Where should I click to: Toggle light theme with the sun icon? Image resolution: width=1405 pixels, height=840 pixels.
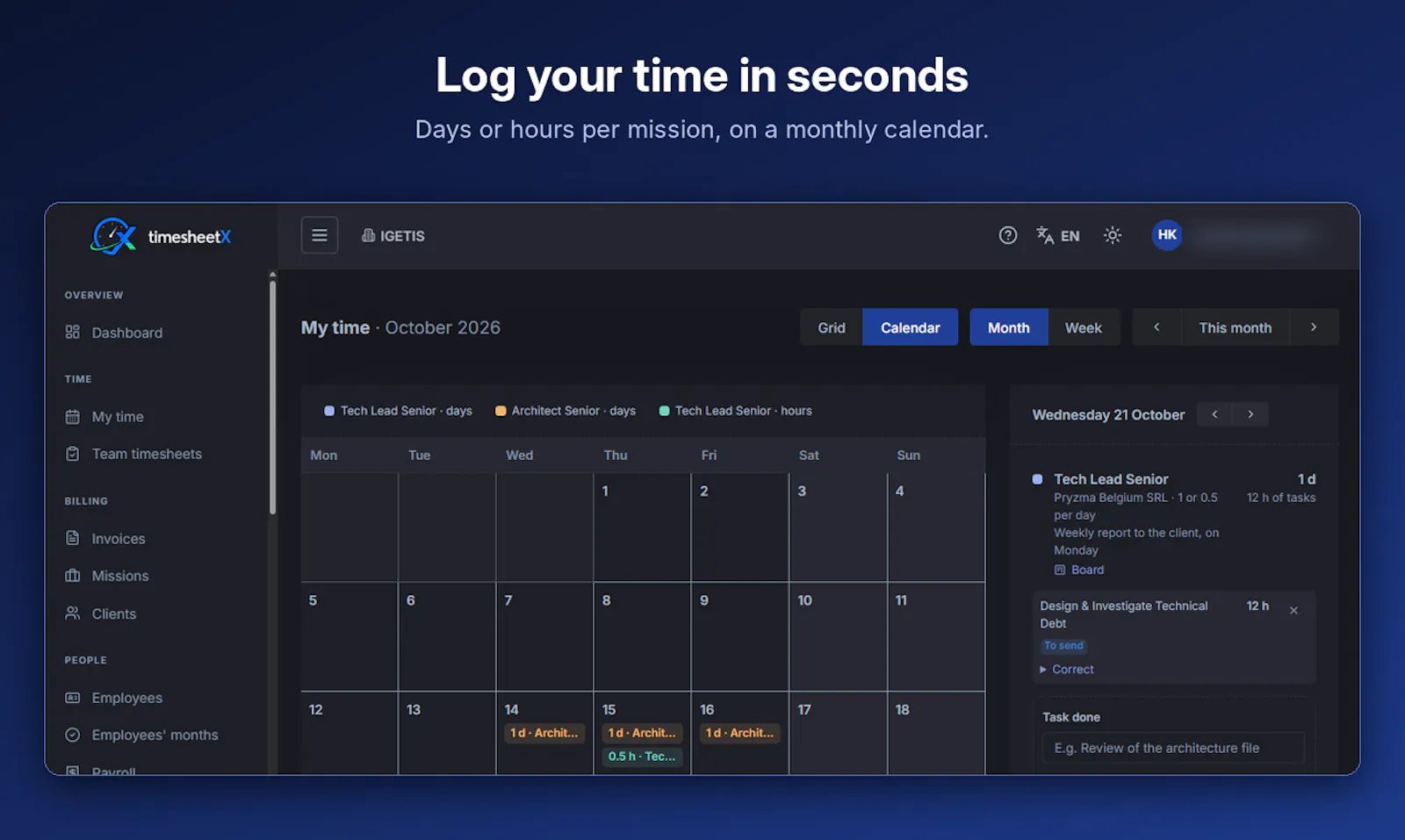(x=1113, y=235)
